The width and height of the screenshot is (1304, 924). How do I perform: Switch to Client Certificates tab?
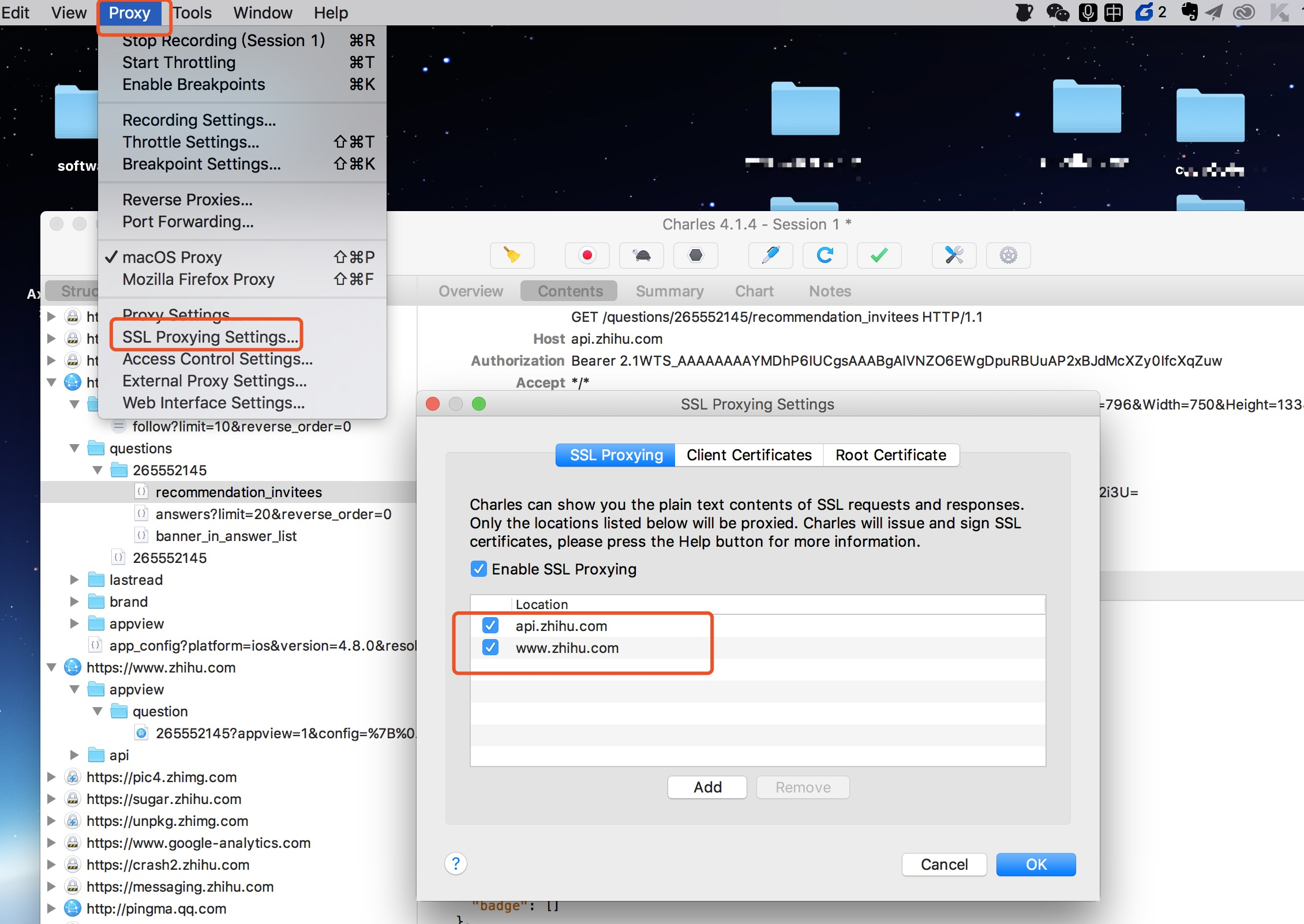click(x=749, y=455)
